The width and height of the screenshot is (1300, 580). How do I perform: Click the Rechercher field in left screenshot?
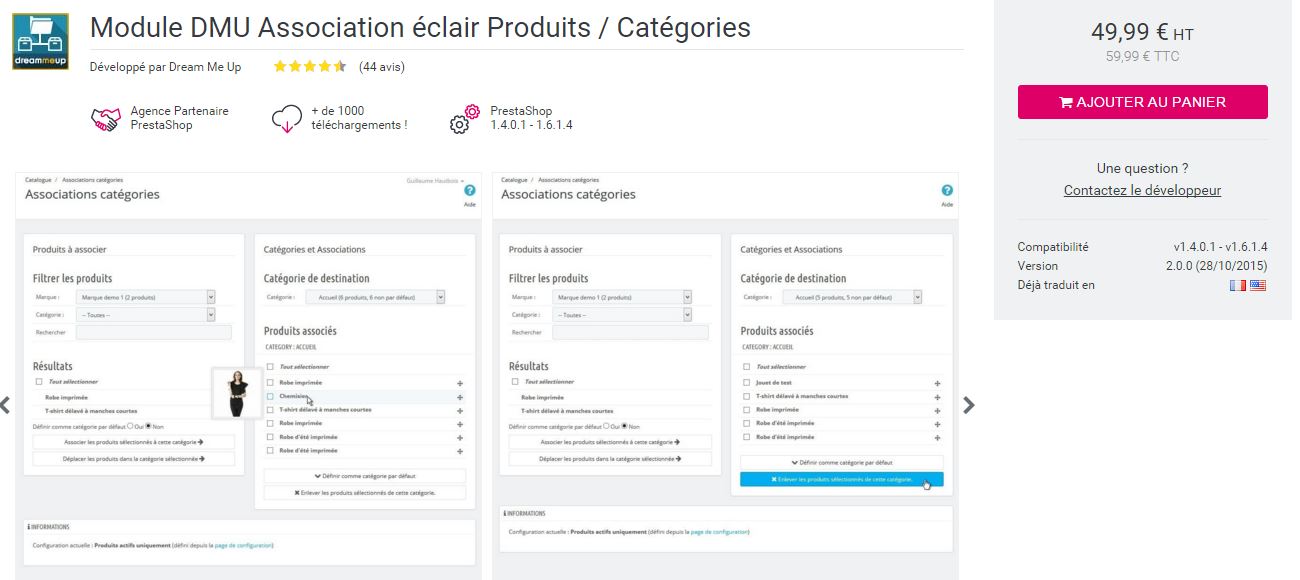(x=154, y=332)
